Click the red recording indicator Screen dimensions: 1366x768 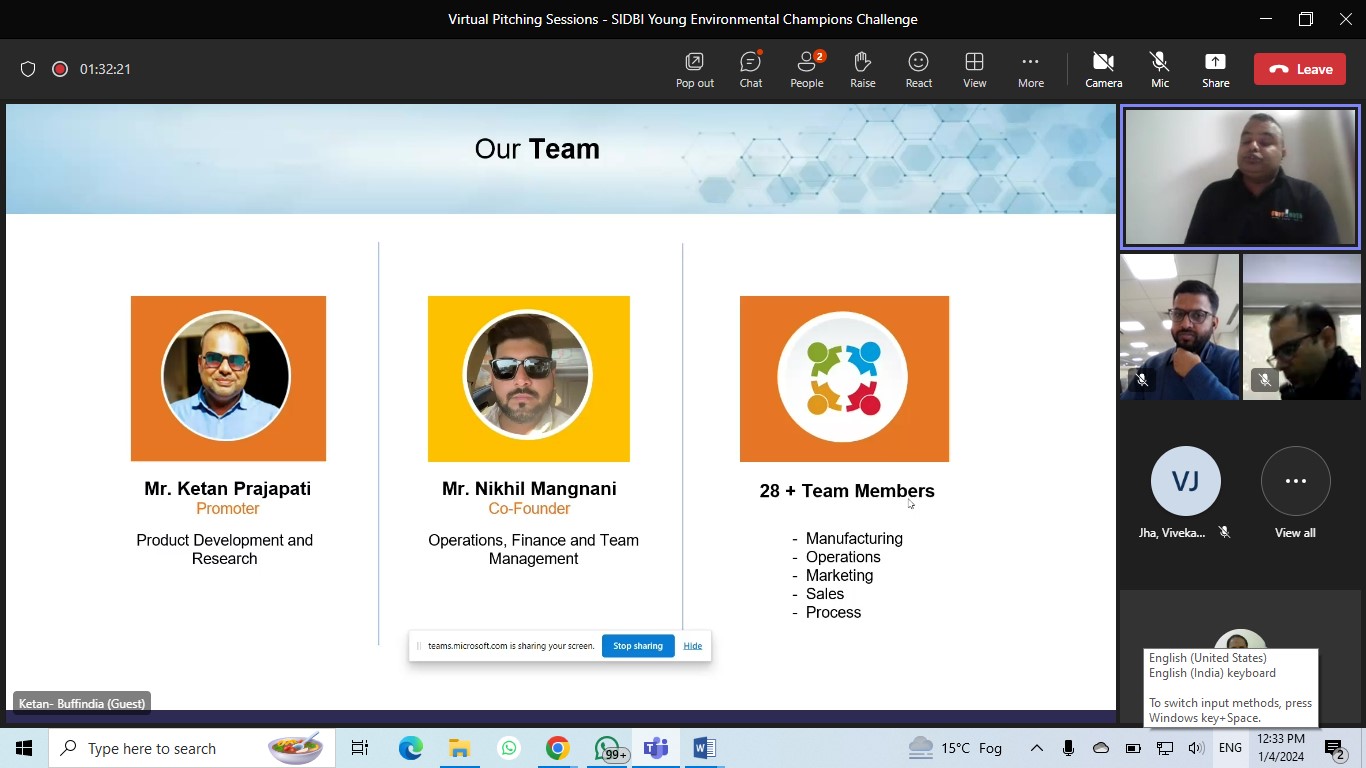coord(60,69)
